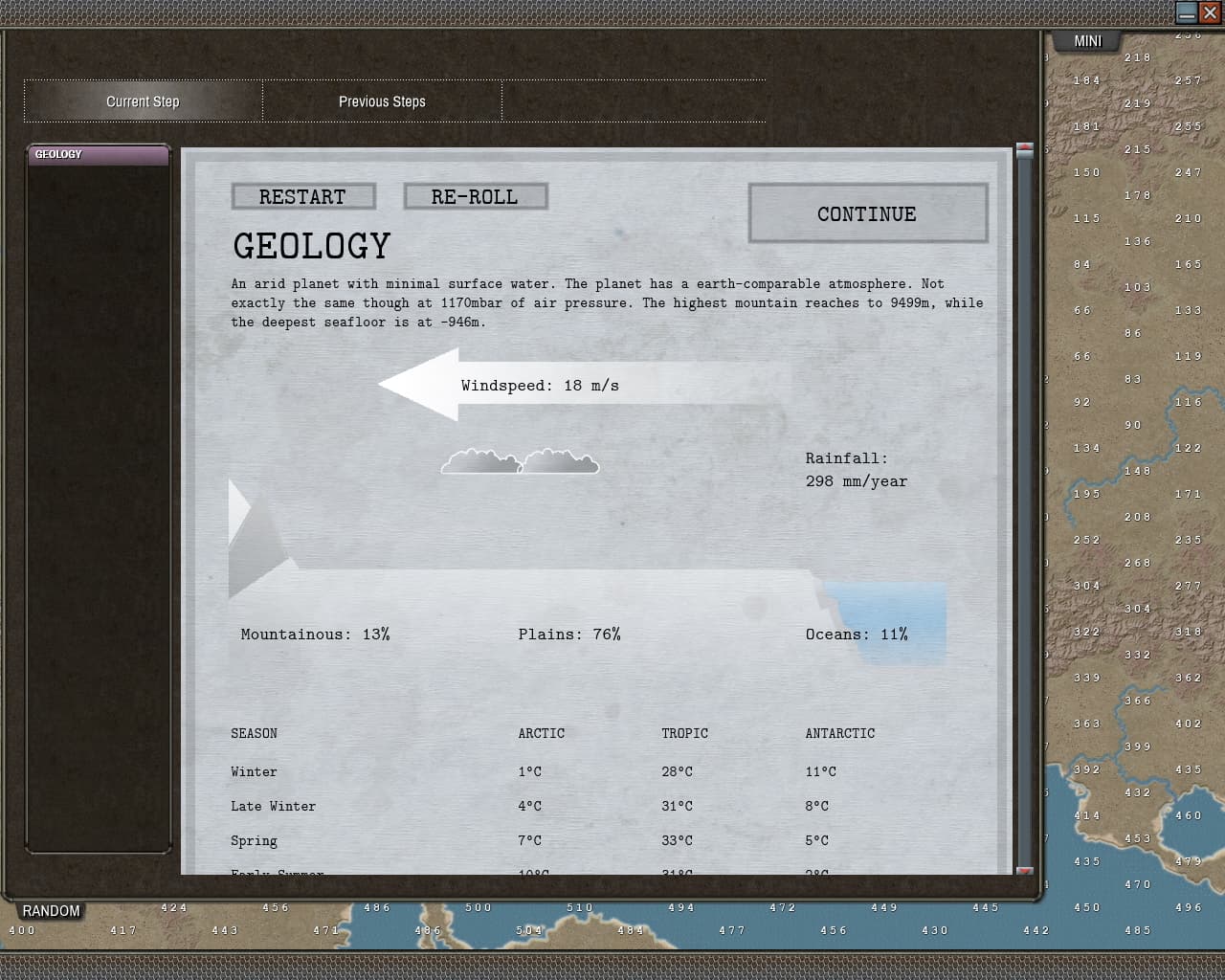Click map hex labeled 268
Screen dimensions: 1225x980
(1138, 563)
